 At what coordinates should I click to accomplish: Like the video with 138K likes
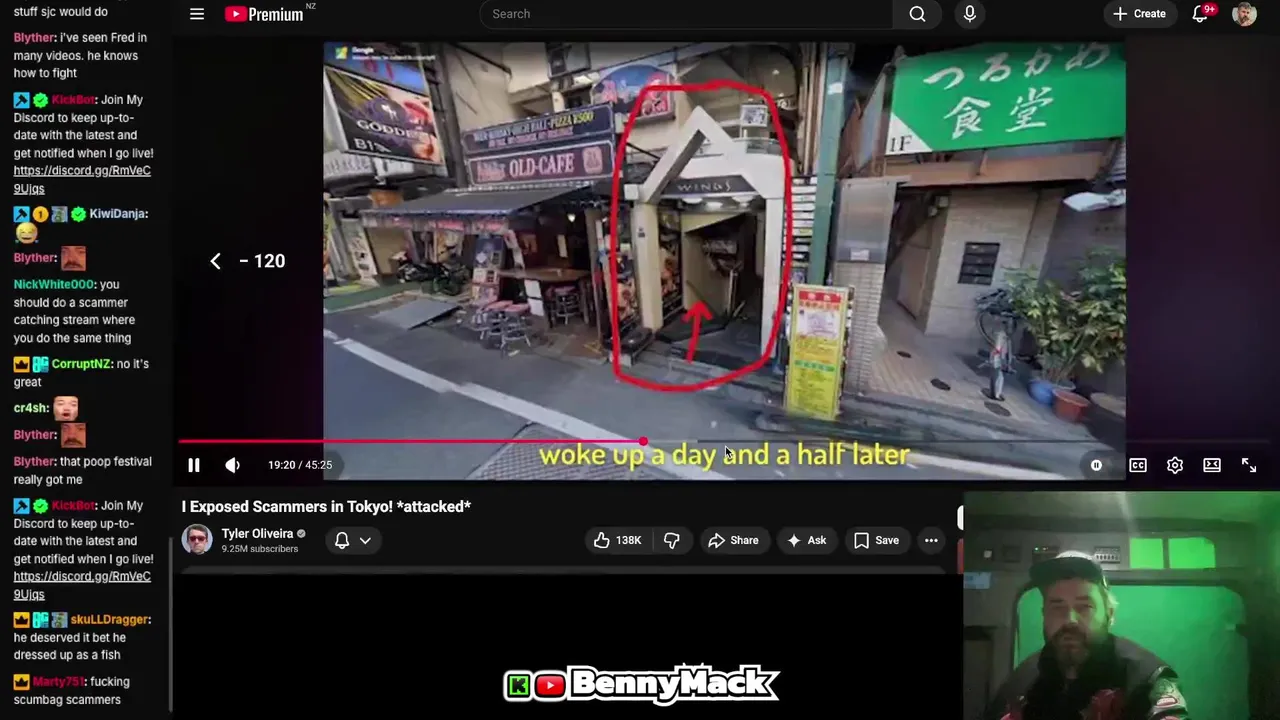[x=618, y=540]
